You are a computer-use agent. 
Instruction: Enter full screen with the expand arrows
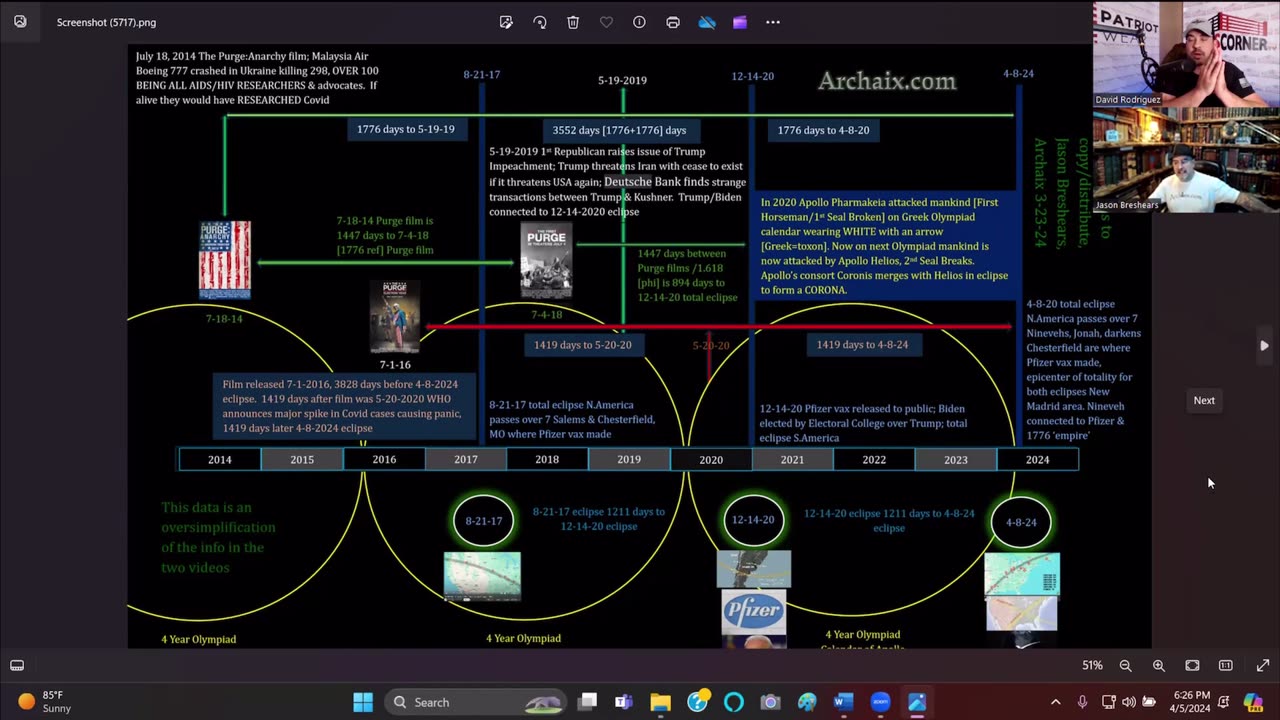(x=1262, y=665)
